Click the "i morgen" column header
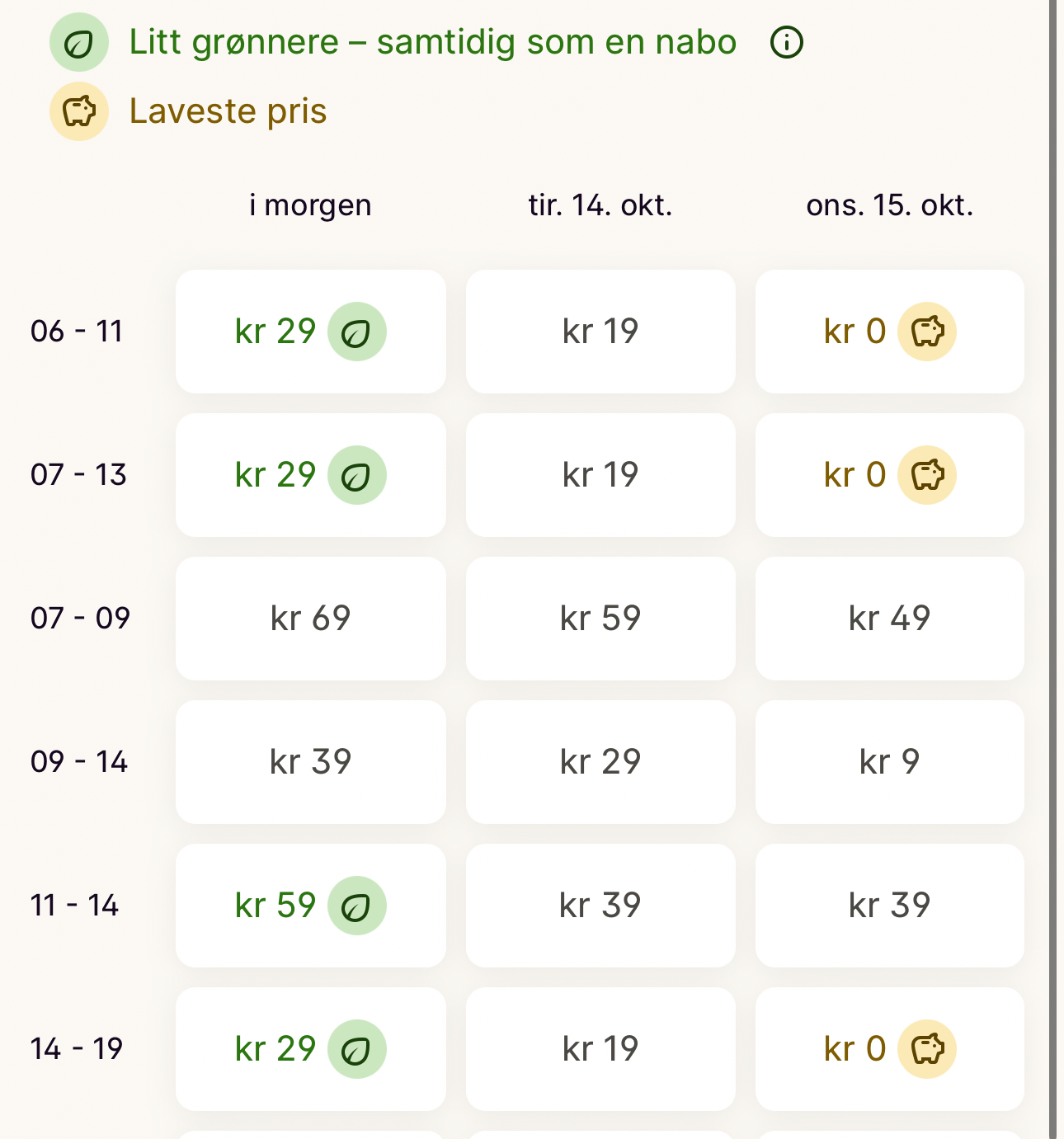 click(x=311, y=205)
